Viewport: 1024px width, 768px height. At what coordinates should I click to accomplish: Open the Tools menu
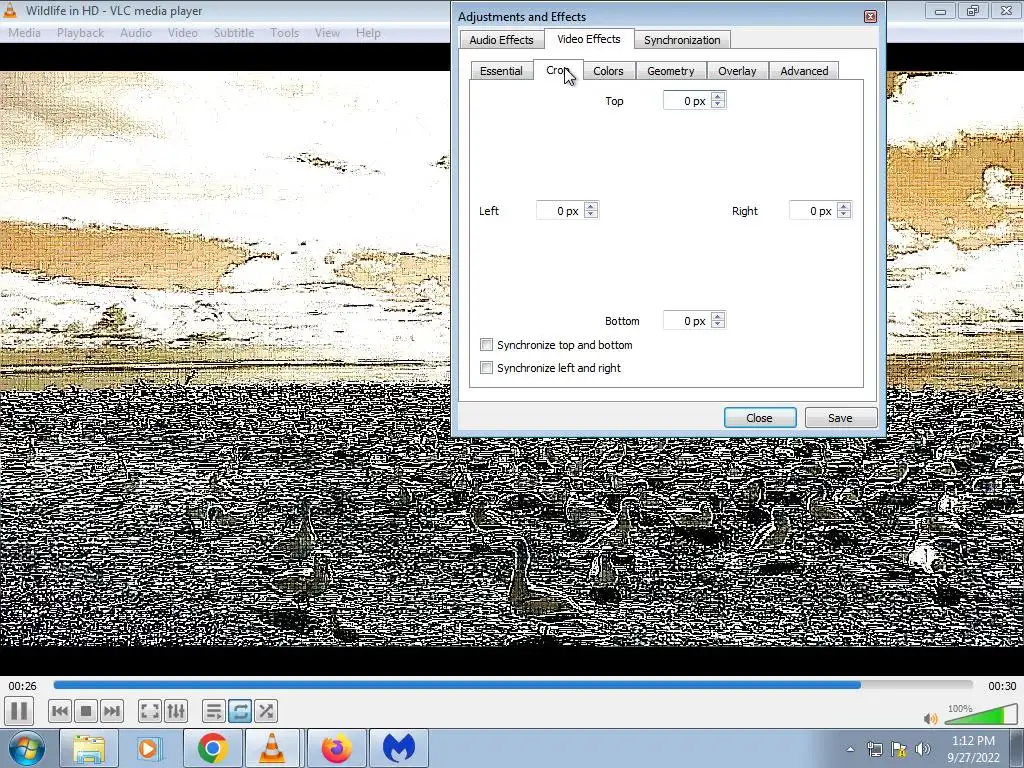coord(285,33)
